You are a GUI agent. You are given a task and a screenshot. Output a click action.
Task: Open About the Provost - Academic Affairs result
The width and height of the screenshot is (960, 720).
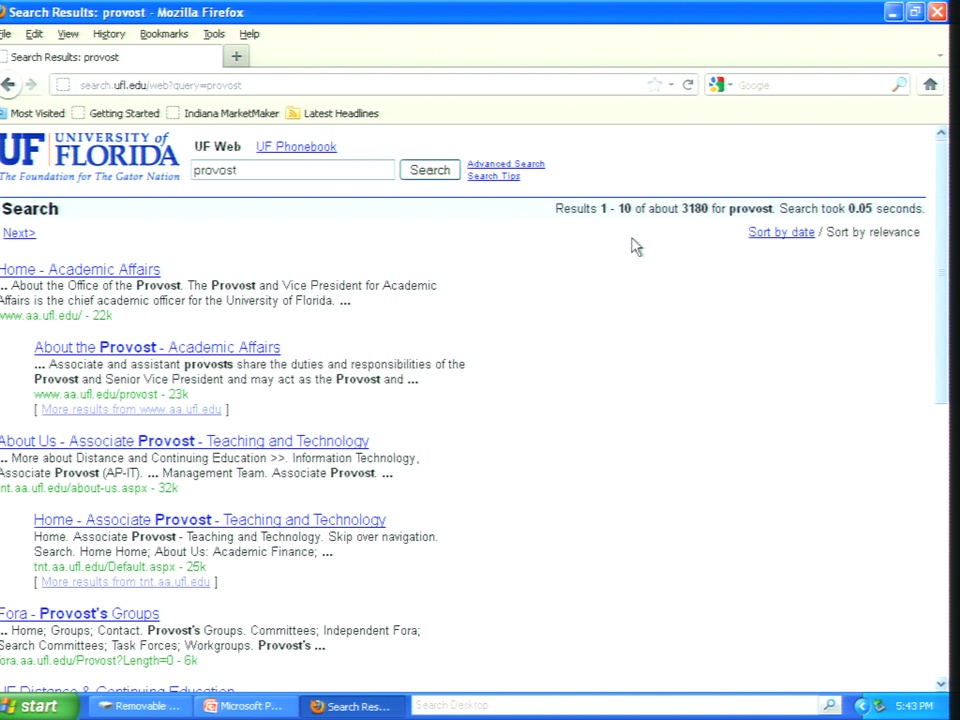pyautogui.click(x=157, y=347)
